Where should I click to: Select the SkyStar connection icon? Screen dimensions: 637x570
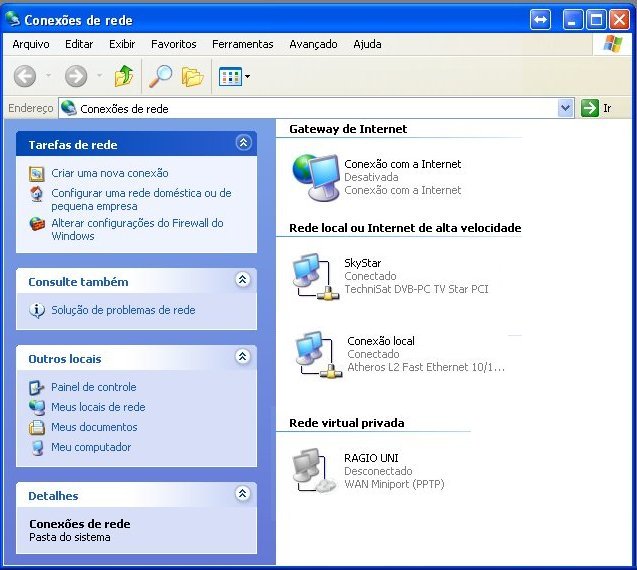pos(316,276)
